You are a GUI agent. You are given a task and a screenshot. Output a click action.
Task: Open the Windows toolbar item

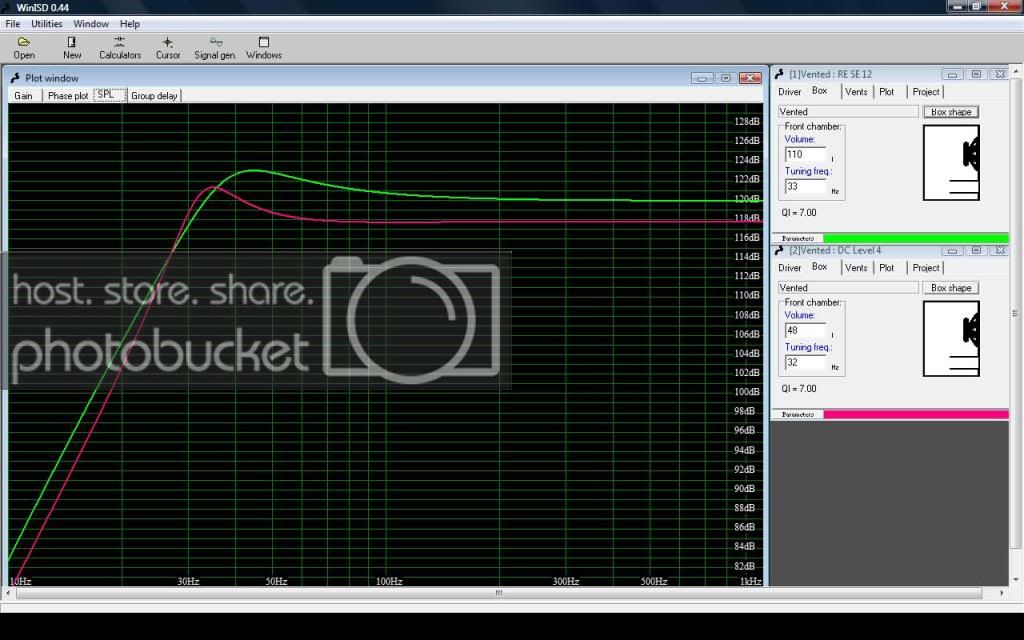click(x=264, y=48)
